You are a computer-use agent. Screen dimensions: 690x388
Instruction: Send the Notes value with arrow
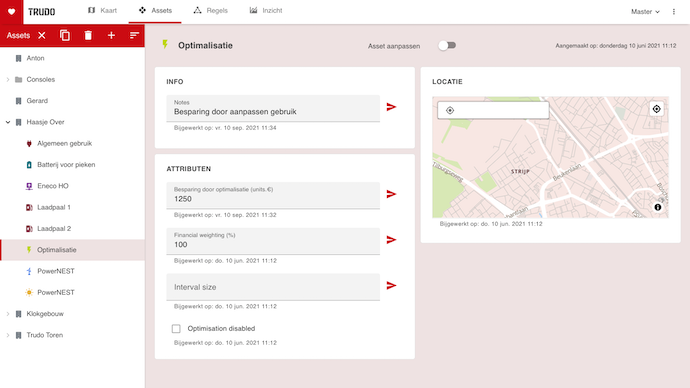391,107
